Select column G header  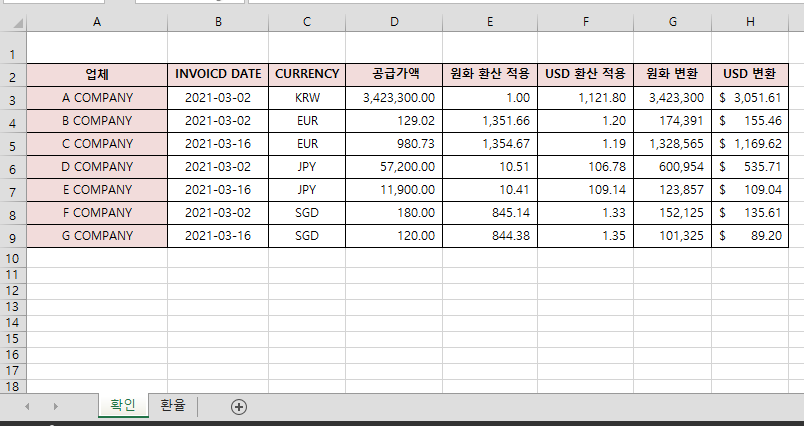(672, 22)
